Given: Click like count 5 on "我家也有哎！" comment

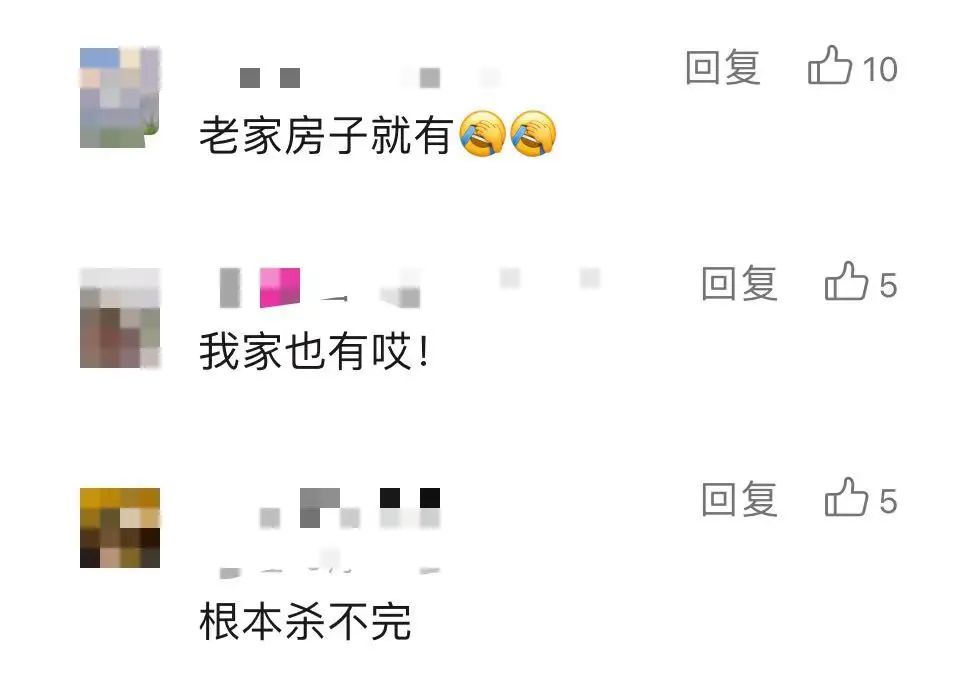Looking at the screenshot, I should (888, 285).
